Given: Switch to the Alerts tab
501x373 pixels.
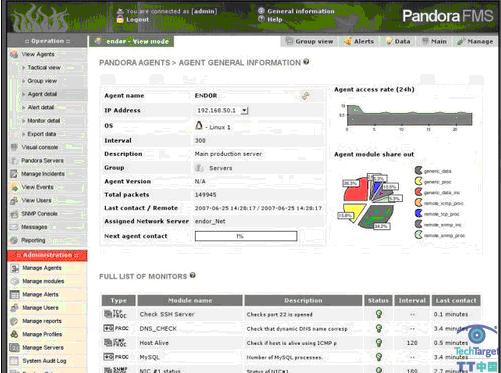Looking at the screenshot, I should (359, 41).
